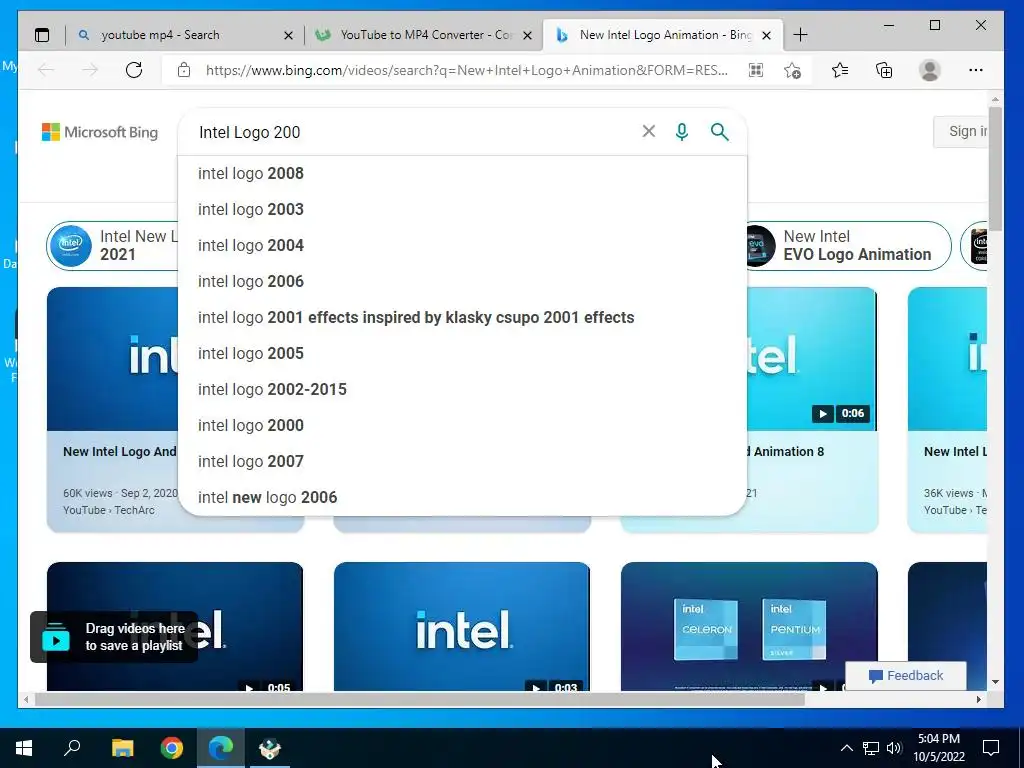
Task: Select the Intel New Logo 2021 chip
Action: [112, 246]
